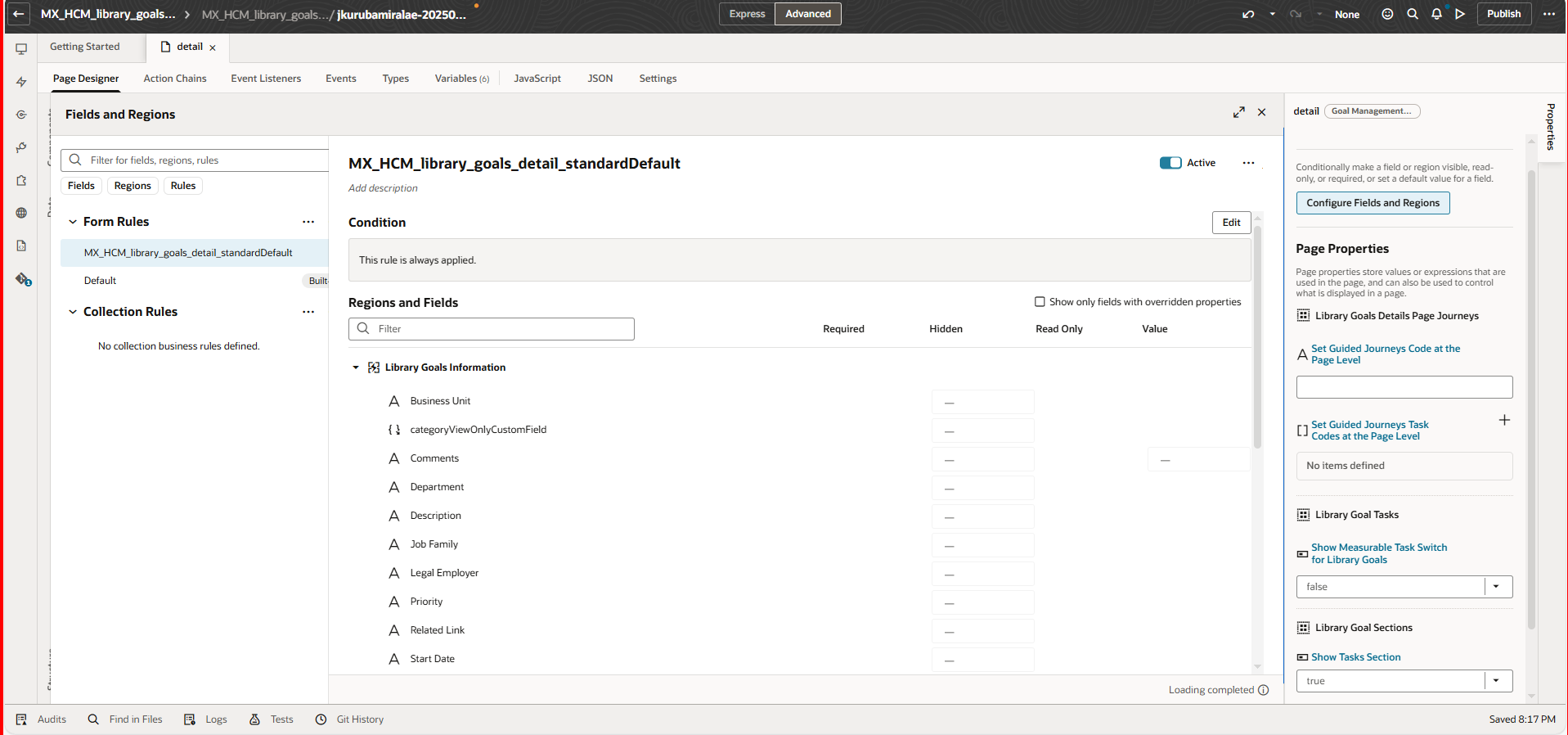The width and height of the screenshot is (1568, 735).
Task: Select Default rule in Form Rules
Action: click(194, 281)
